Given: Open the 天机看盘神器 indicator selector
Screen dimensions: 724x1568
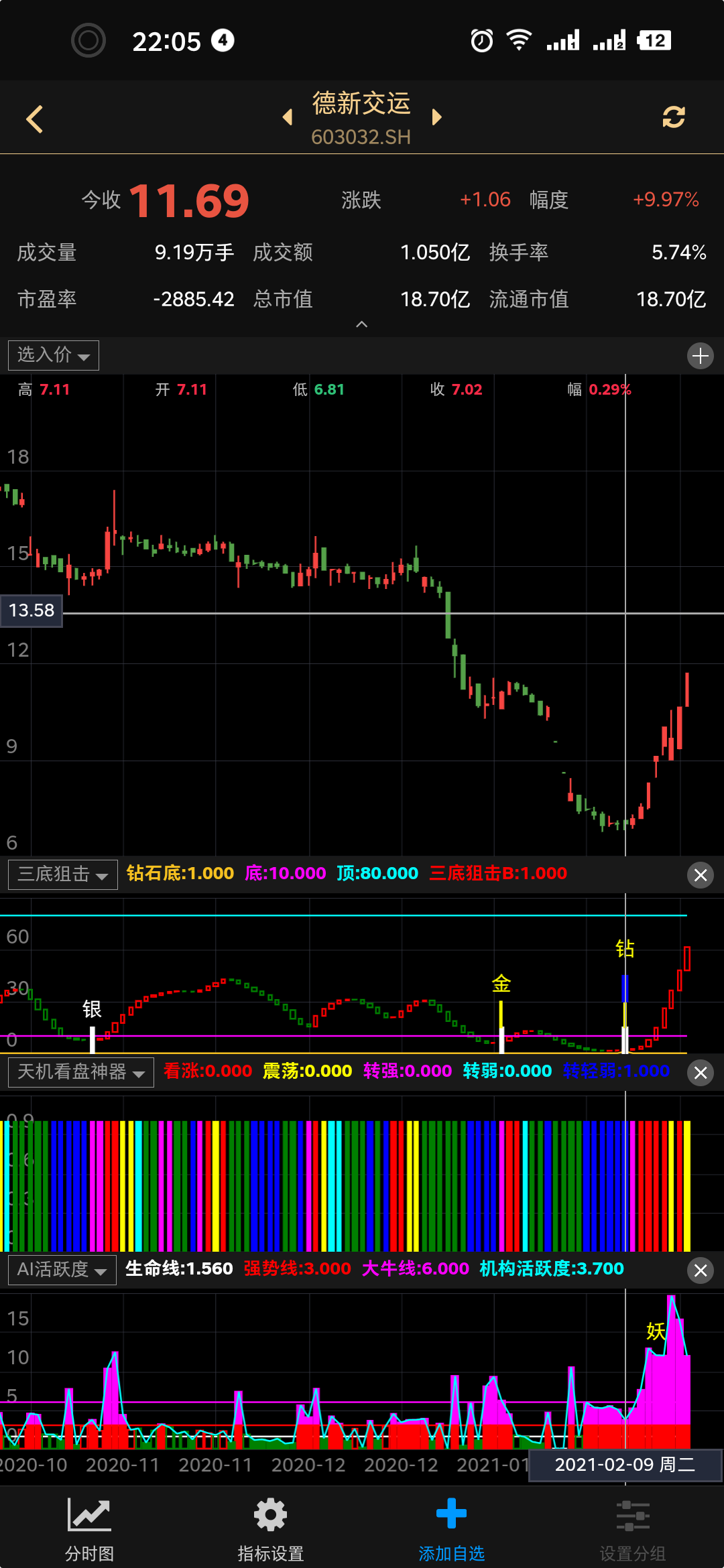Looking at the screenshot, I should tap(81, 1072).
